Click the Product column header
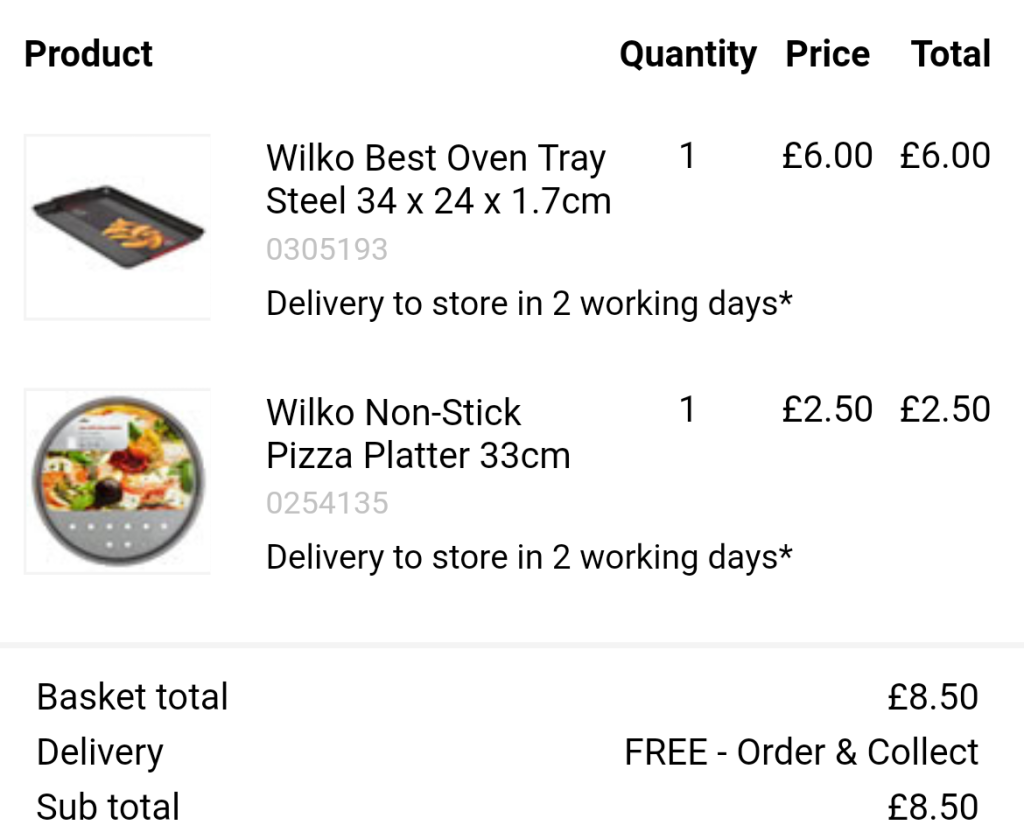The height and width of the screenshot is (825, 1024). [88, 54]
